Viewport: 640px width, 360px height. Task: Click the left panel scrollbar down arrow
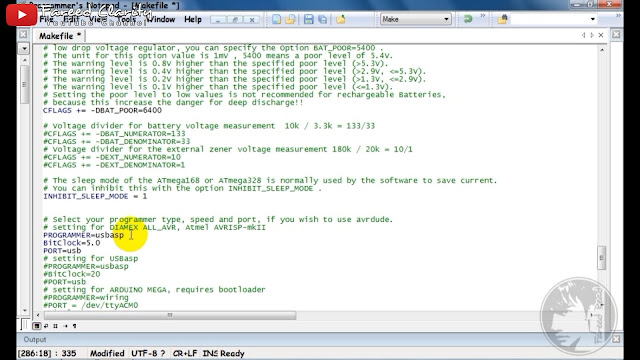pyautogui.click(x=24, y=310)
